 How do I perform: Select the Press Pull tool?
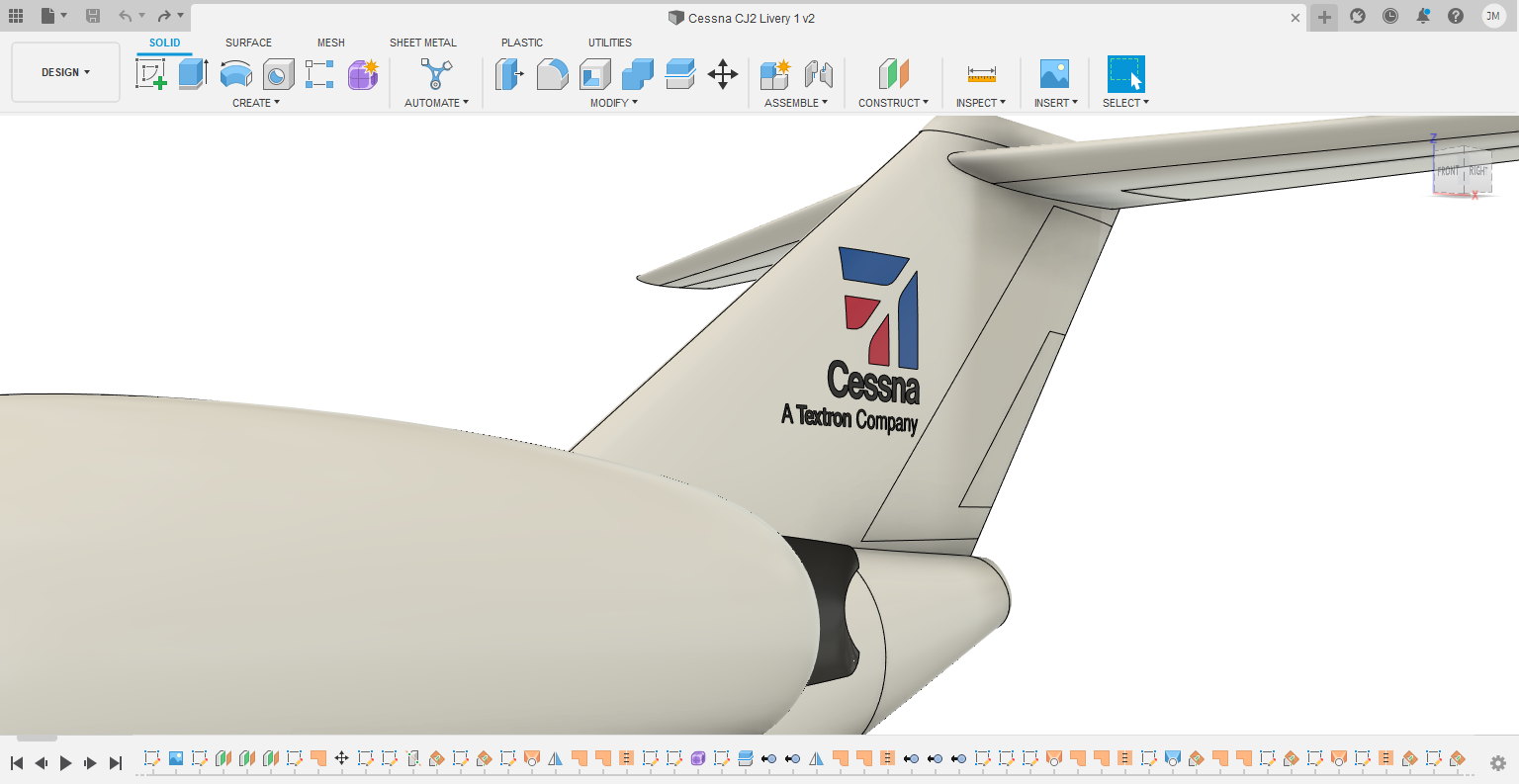tap(509, 74)
